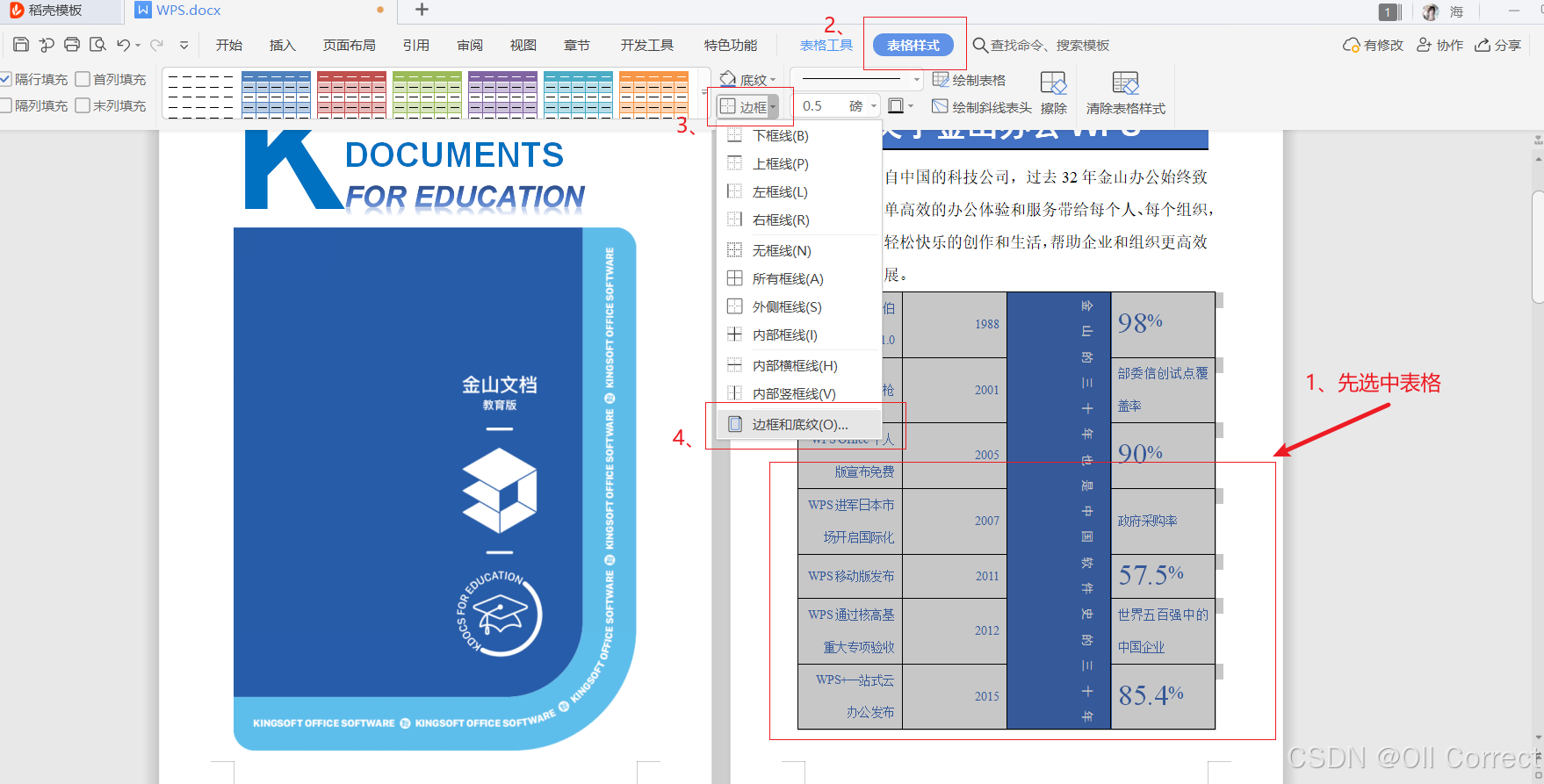
Task: Apply the green table style
Action: [427, 94]
